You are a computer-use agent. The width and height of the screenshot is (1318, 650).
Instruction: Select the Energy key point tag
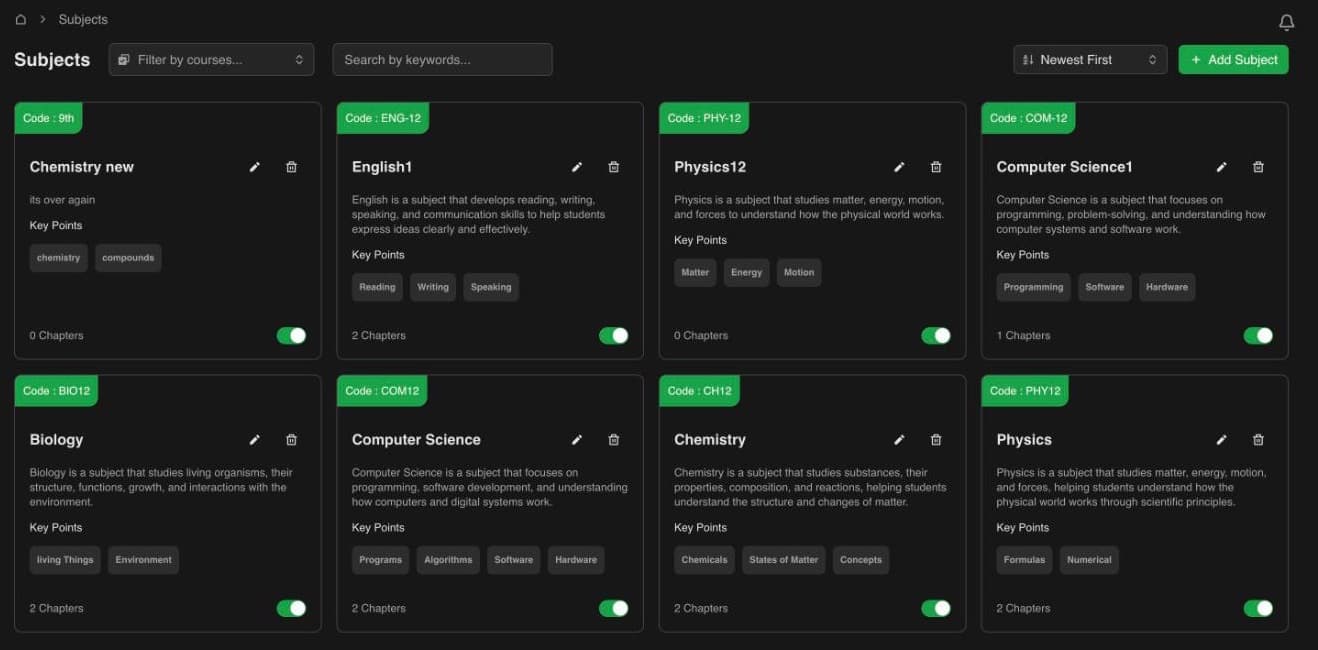747,272
